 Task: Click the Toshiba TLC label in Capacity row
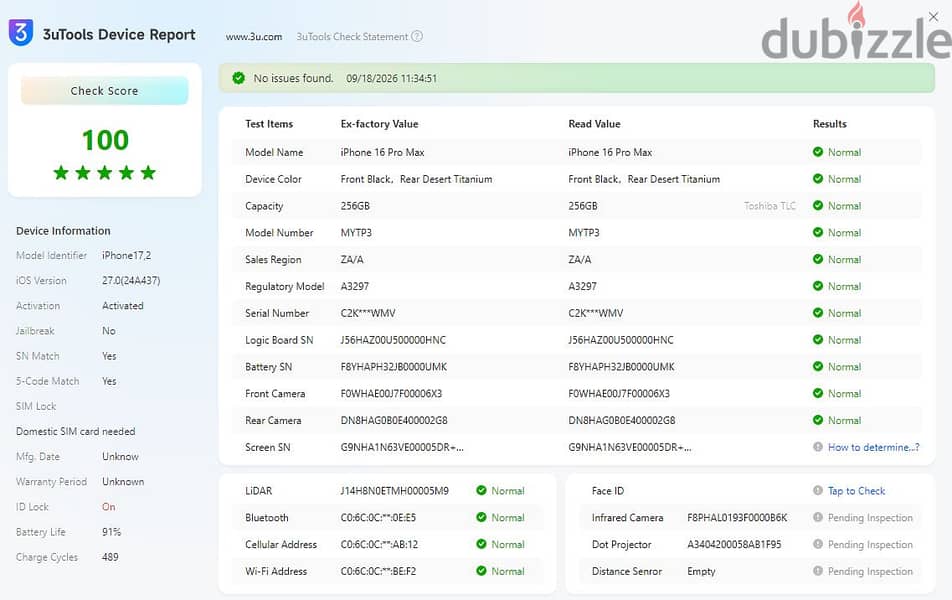coord(770,206)
